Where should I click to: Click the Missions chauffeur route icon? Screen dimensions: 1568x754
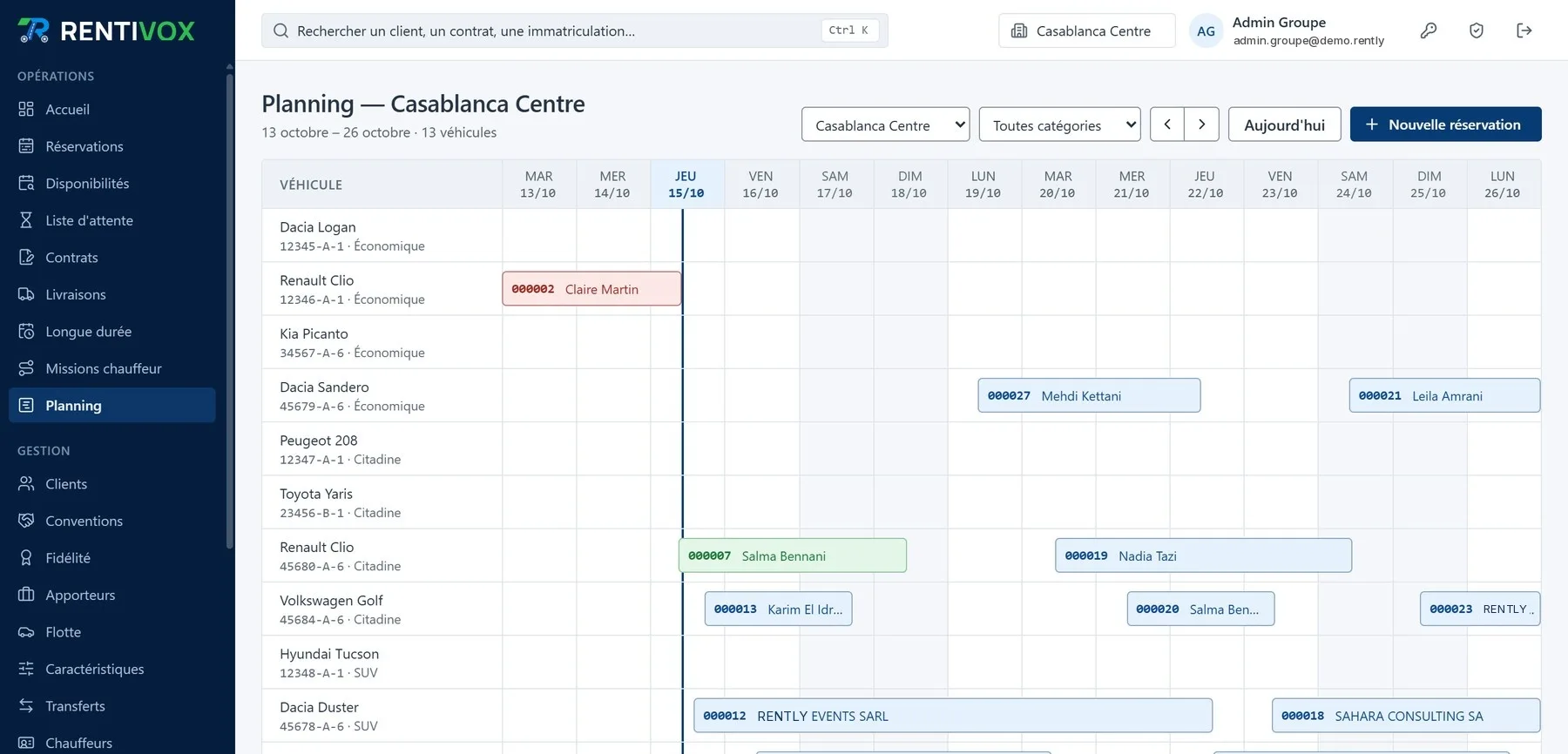pyautogui.click(x=26, y=368)
